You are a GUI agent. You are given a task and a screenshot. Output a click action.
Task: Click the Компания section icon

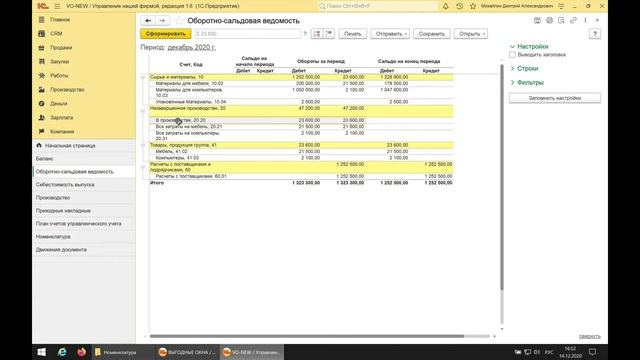(x=42, y=131)
